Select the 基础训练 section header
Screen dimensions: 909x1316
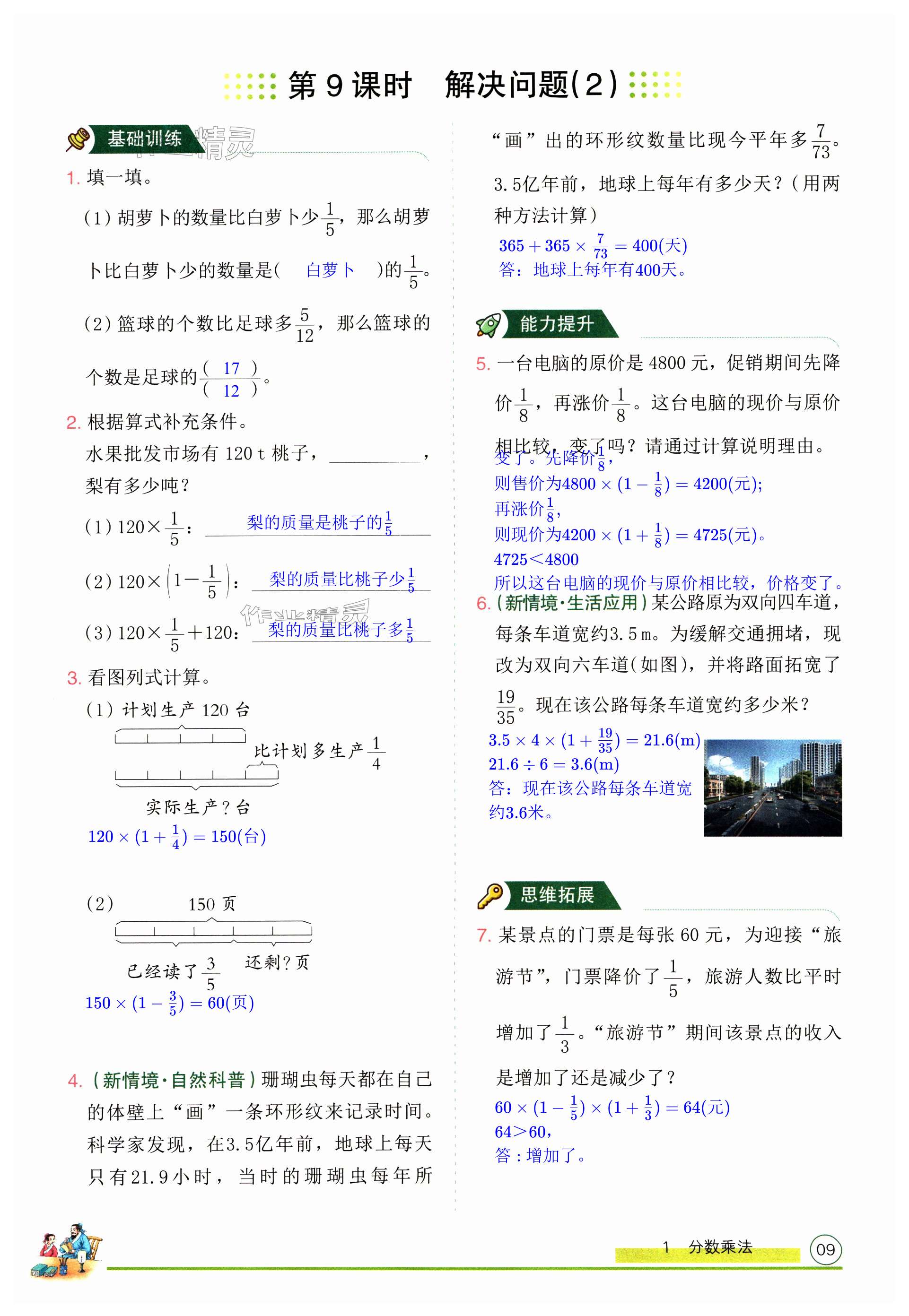click(145, 139)
